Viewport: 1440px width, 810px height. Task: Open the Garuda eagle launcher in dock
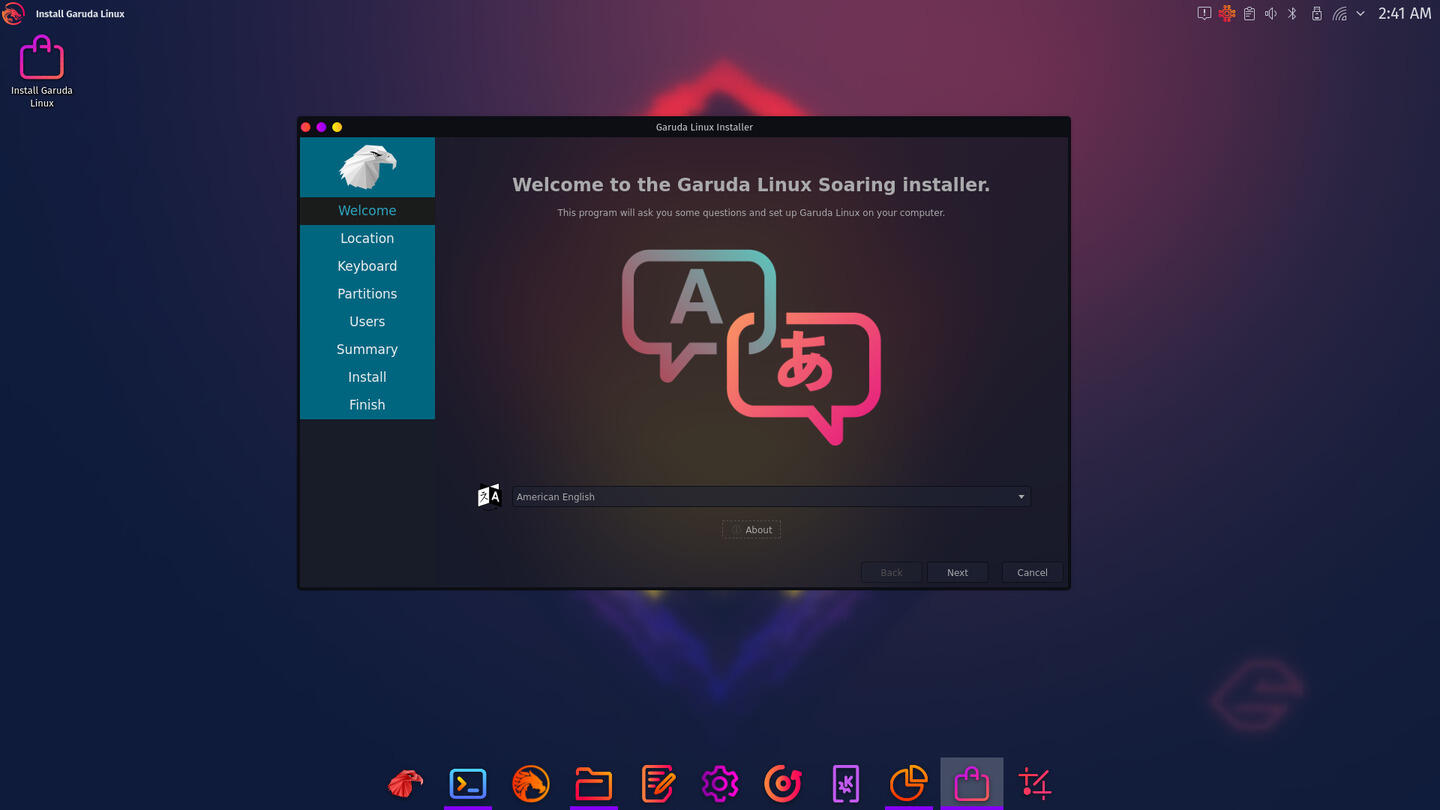tap(405, 783)
